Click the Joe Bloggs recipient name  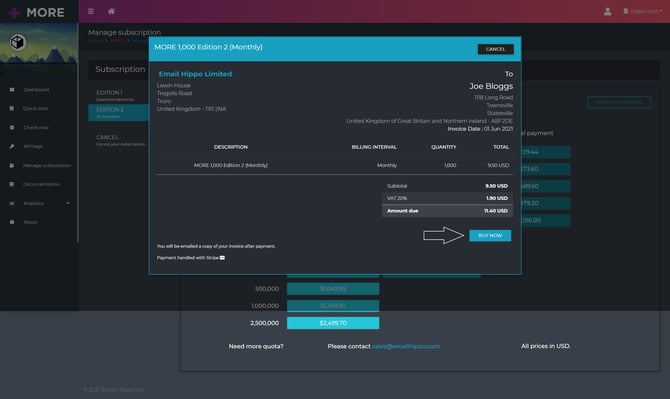(491, 86)
